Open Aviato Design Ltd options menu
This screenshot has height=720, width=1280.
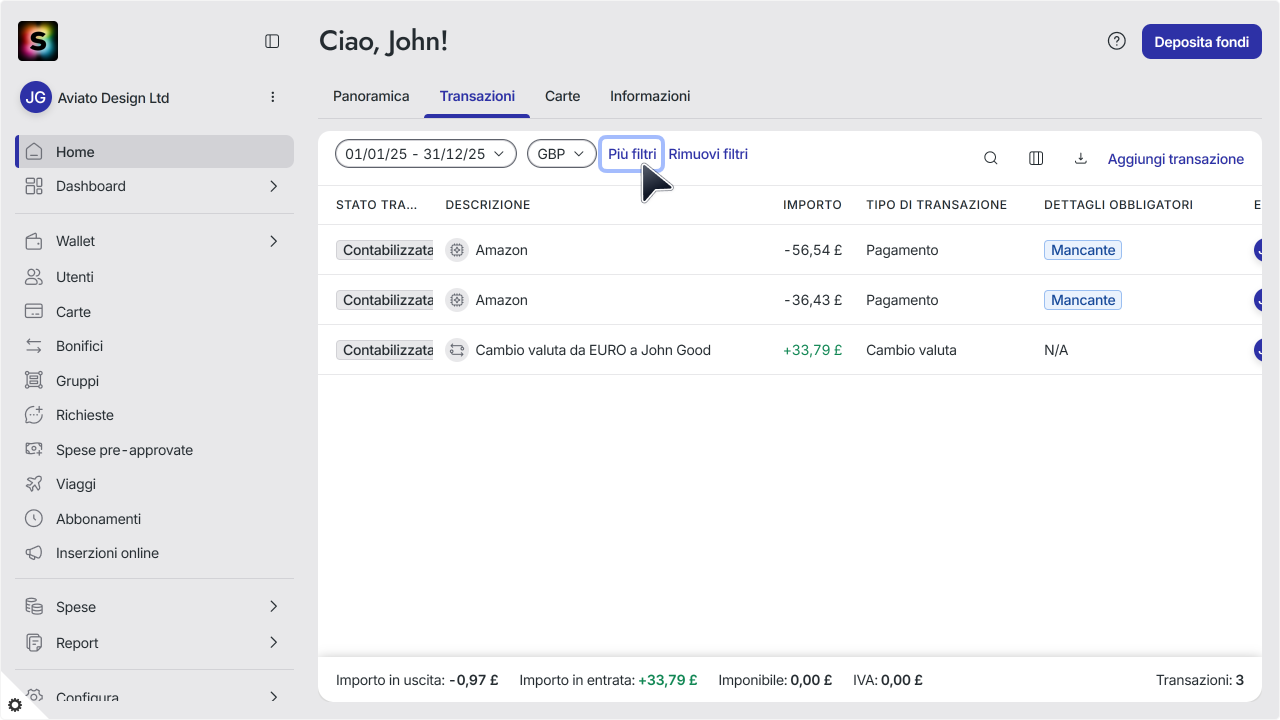[273, 97]
